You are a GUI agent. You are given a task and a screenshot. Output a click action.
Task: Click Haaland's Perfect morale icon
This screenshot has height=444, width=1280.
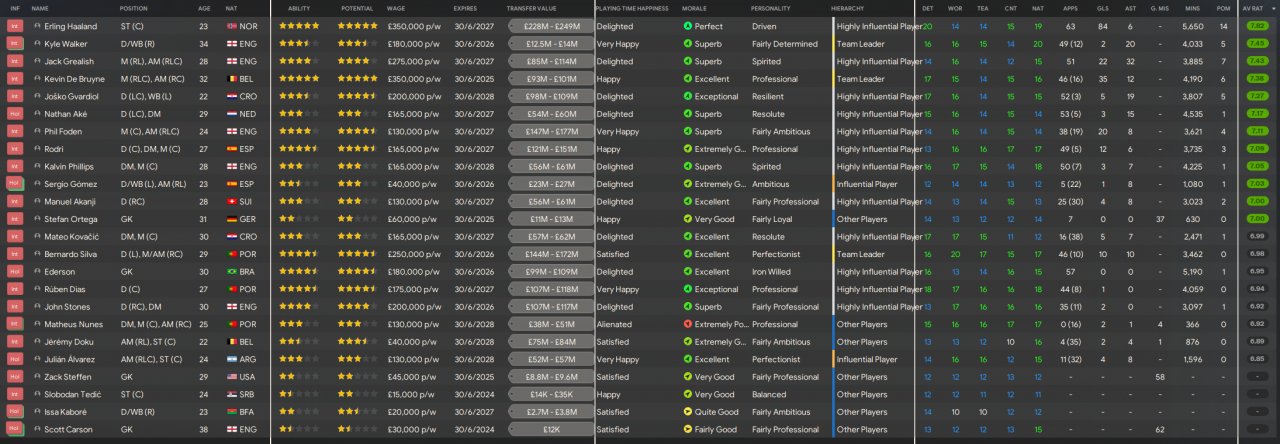click(687, 26)
